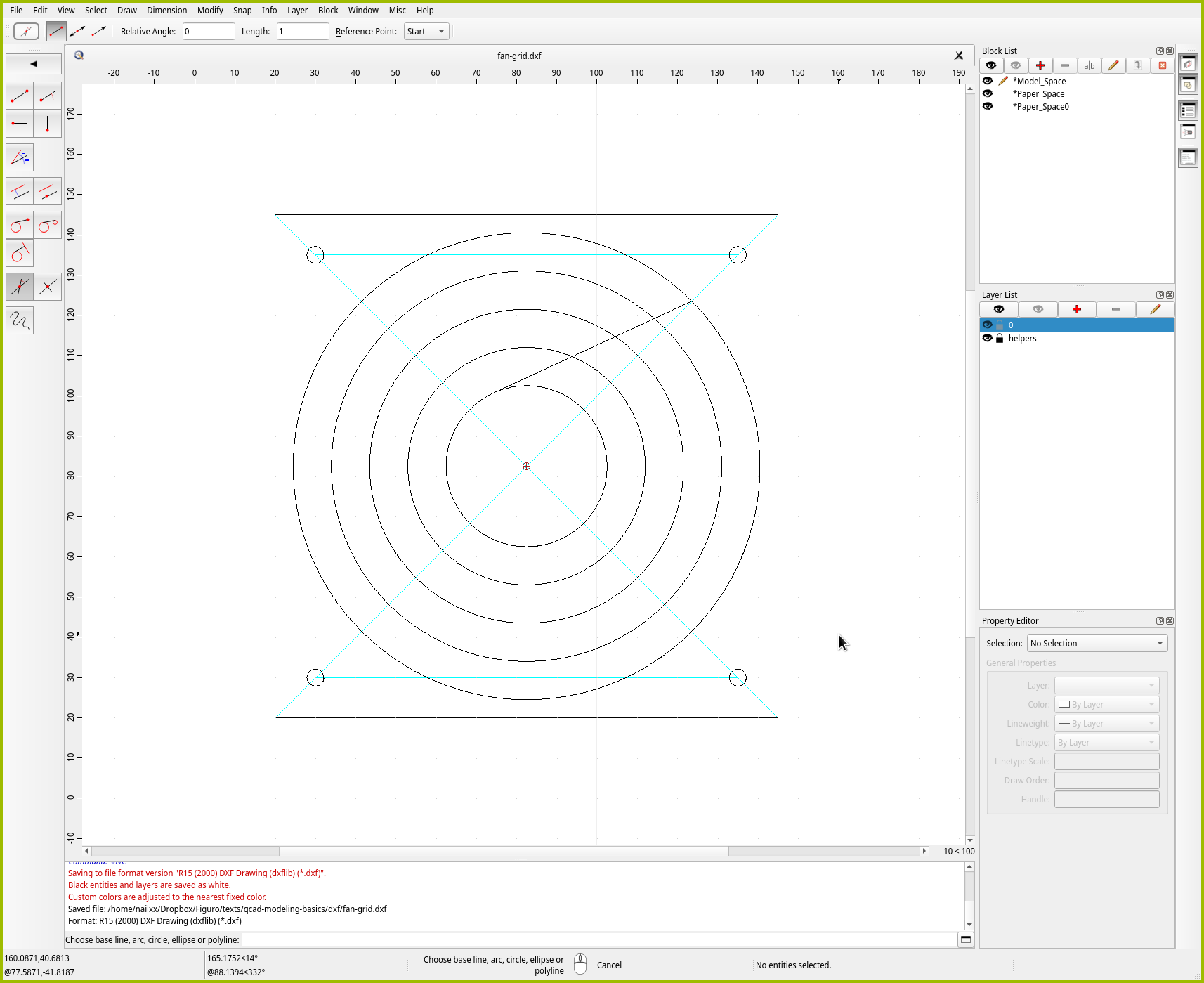Add a new layer with plus icon
Screen dimensions: 1204x983
1076,309
